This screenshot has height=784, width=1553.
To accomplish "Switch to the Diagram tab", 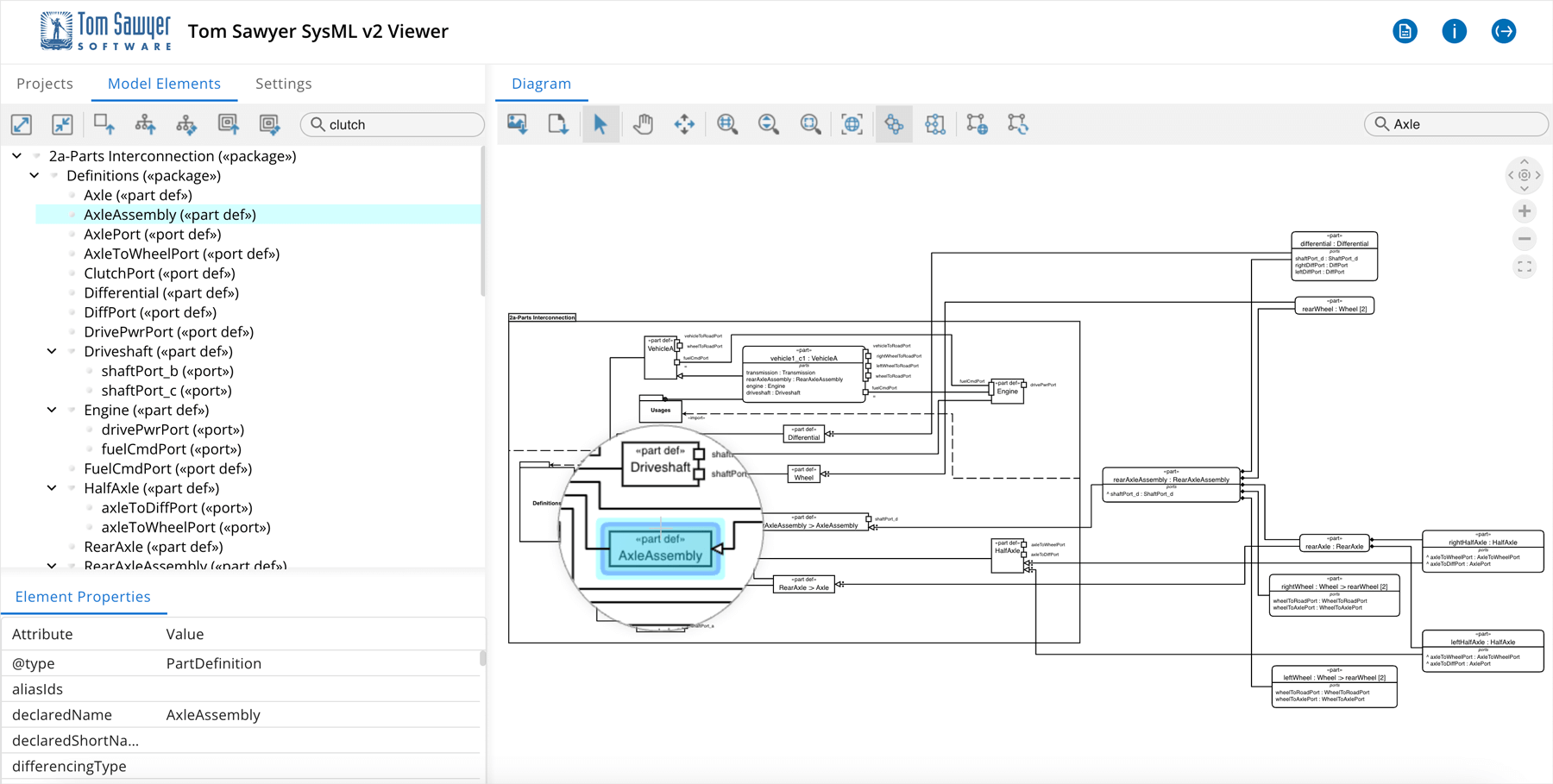I will point(541,83).
